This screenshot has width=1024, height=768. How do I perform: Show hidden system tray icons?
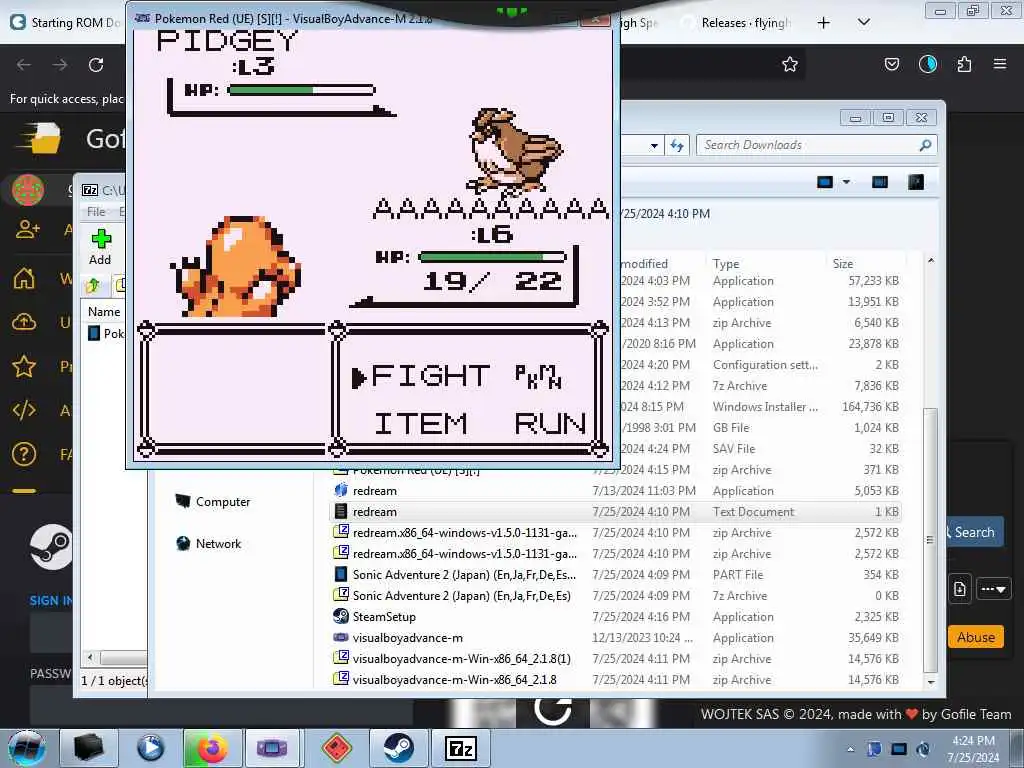click(x=850, y=749)
